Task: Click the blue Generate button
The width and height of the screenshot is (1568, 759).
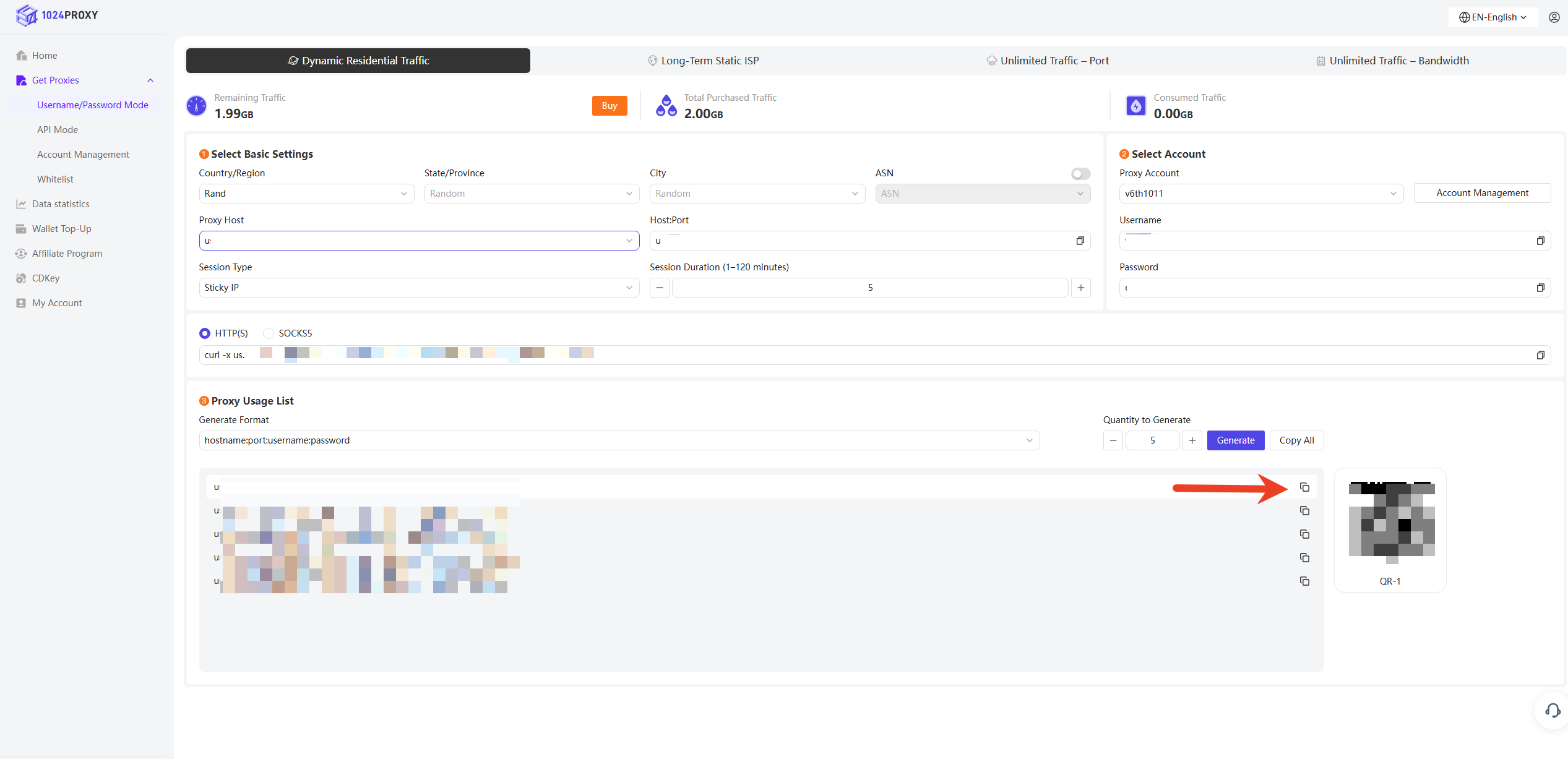Action: point(1235,440)
